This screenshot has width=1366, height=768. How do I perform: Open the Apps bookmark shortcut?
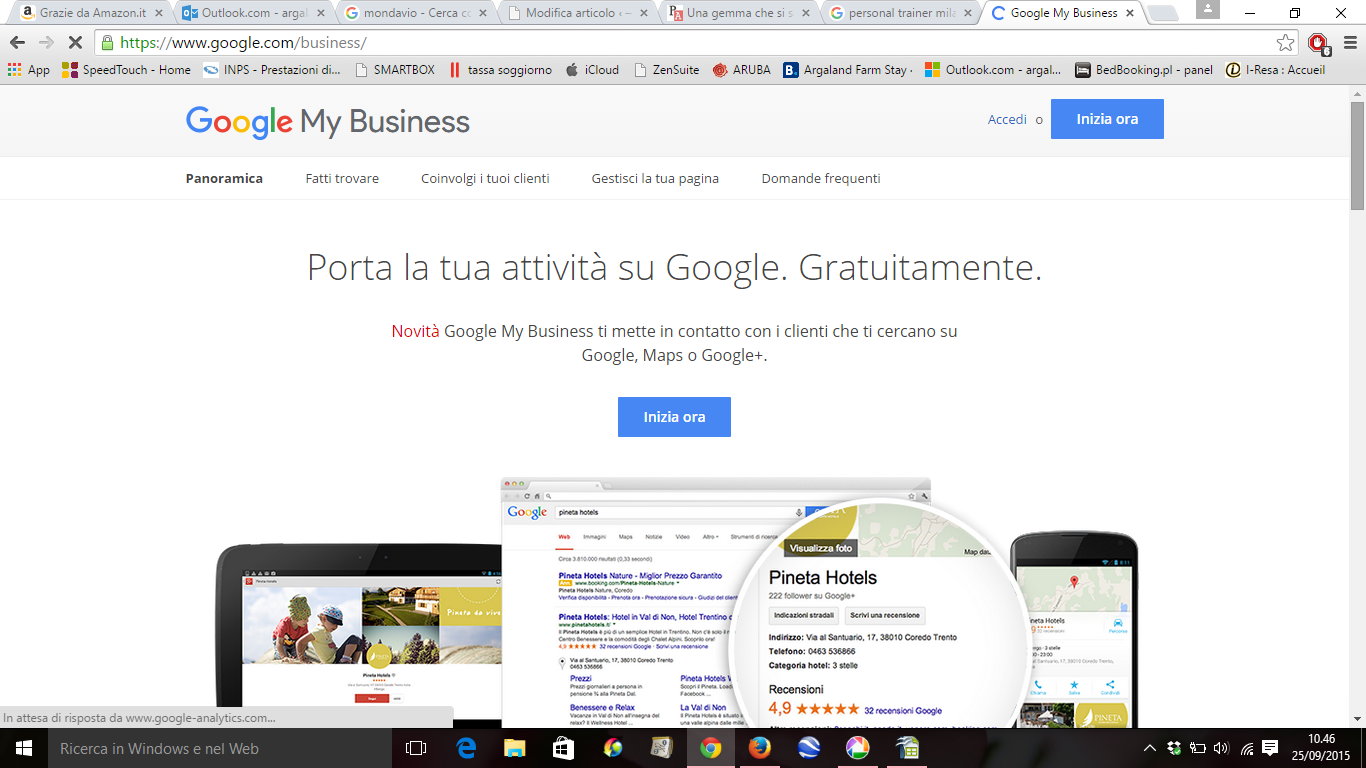(28, 70)
